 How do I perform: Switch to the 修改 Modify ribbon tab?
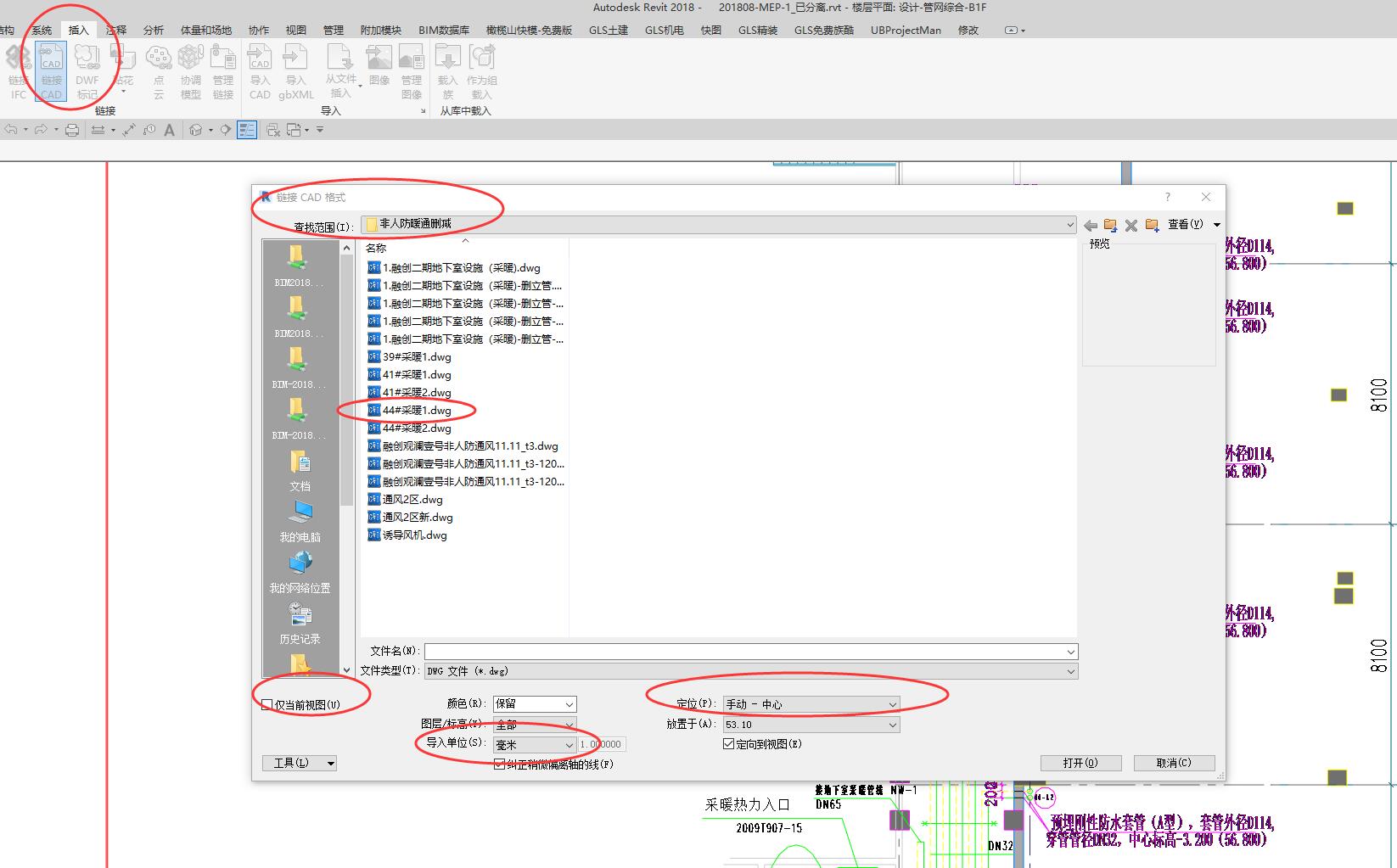[x=968, y=30]
